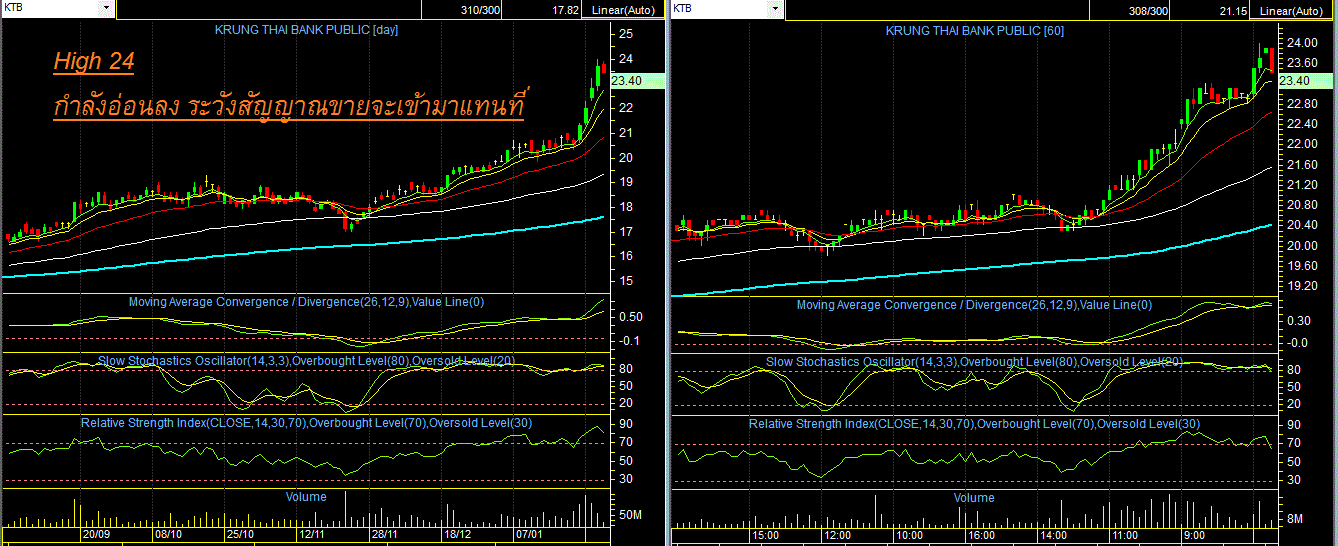This screenshot has height=546, width=1338.
Task: Select the MACD(26,12,9) label on 60-minute chart
Action: click(x=974, y=304)
